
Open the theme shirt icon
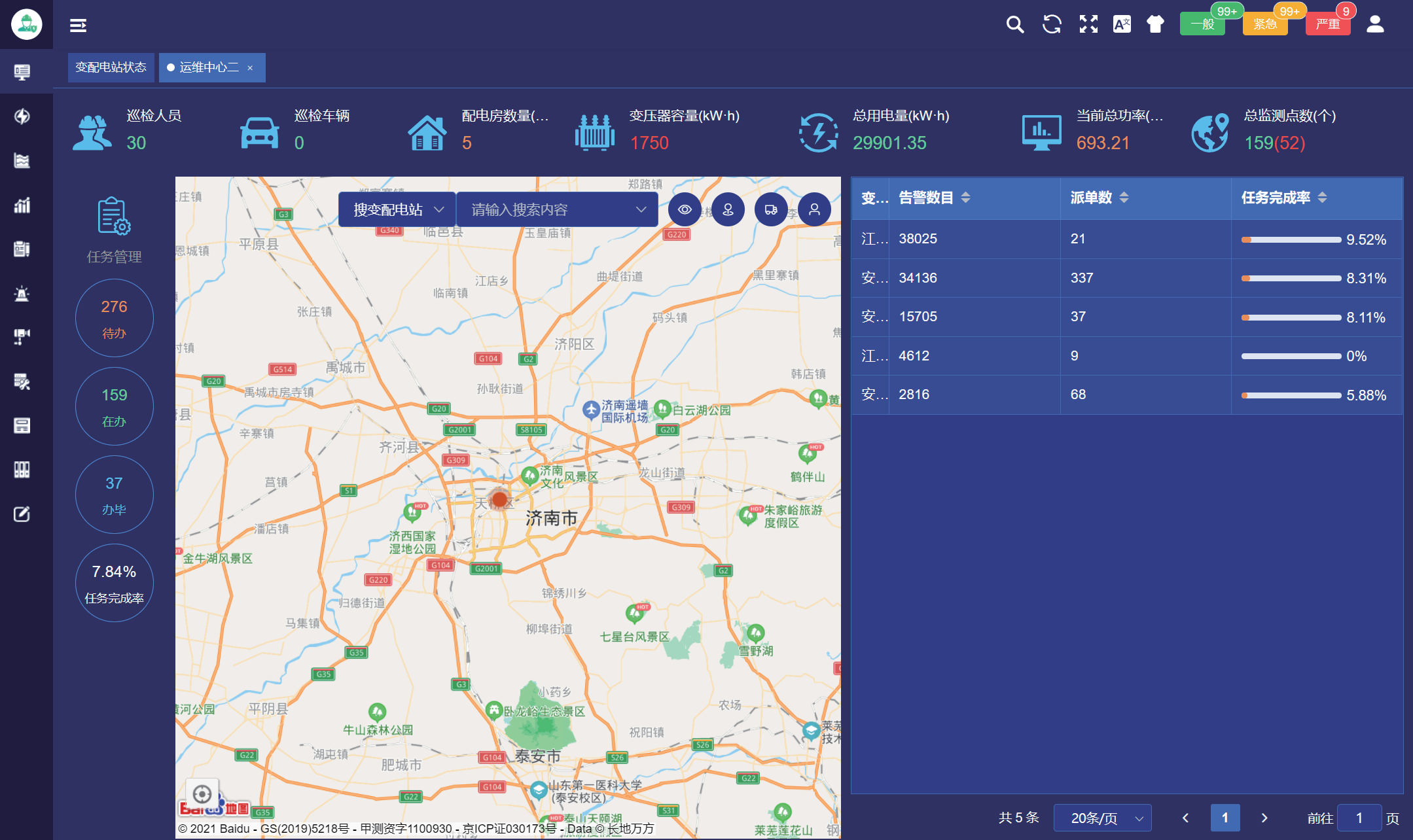(x=1155, y=25)
